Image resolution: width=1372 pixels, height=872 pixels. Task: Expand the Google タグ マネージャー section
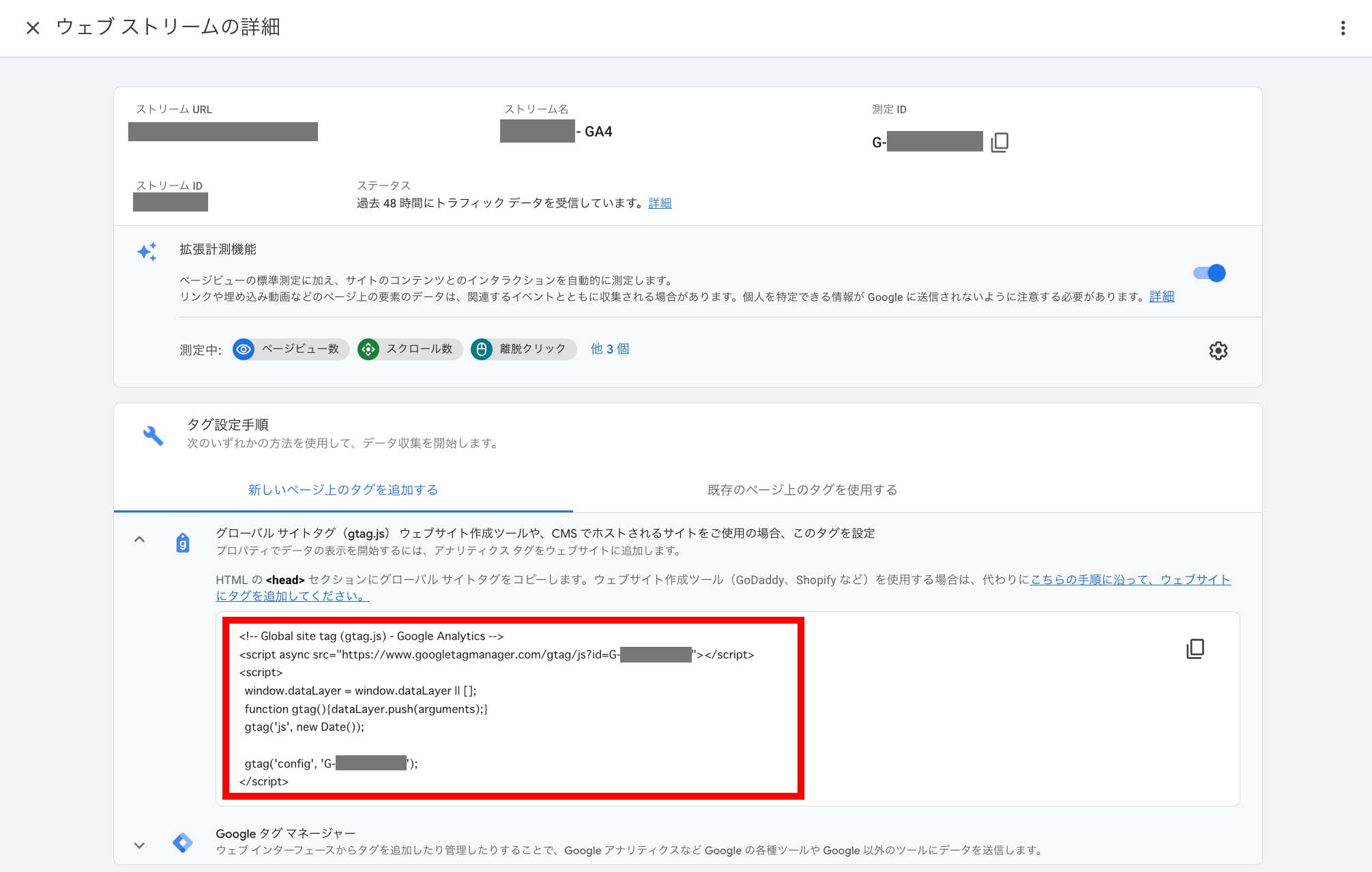(x=139, y=845)
